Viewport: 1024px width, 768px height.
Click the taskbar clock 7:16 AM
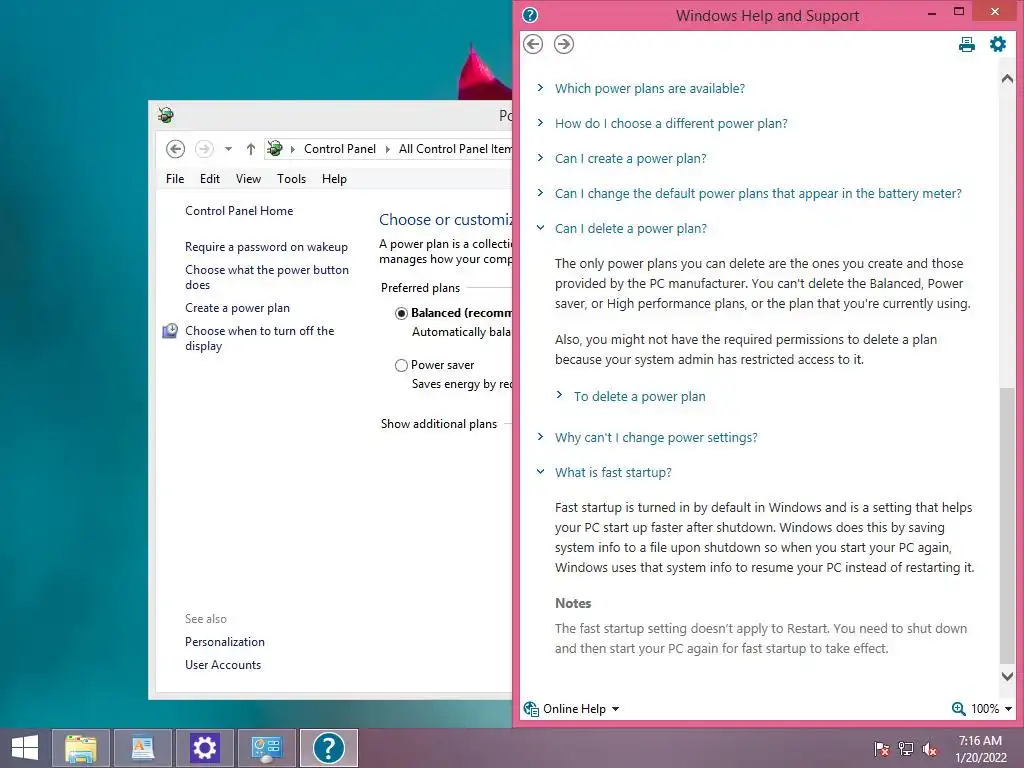pos(980,741)
